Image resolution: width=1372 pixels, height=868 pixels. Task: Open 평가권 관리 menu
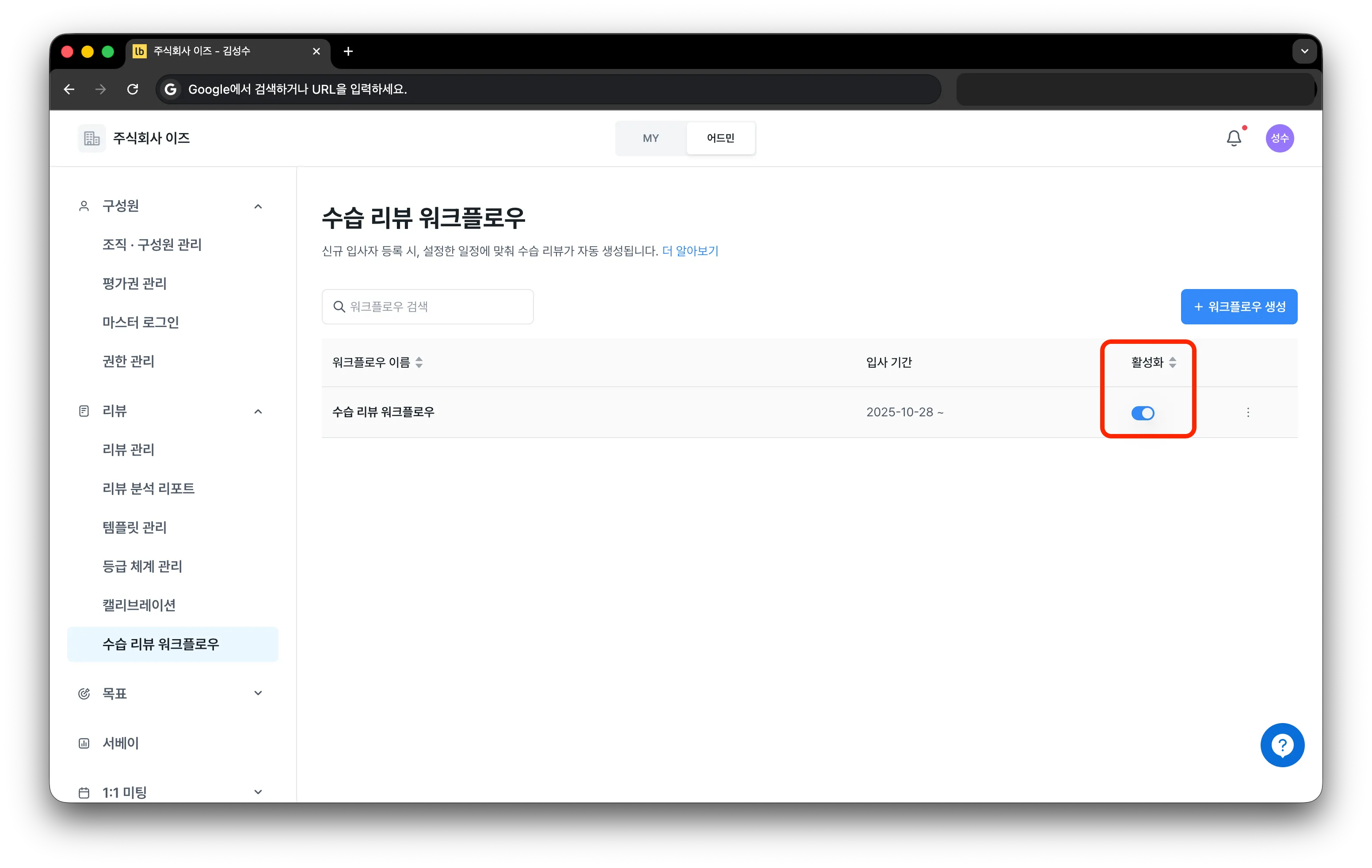coord(134,284)
